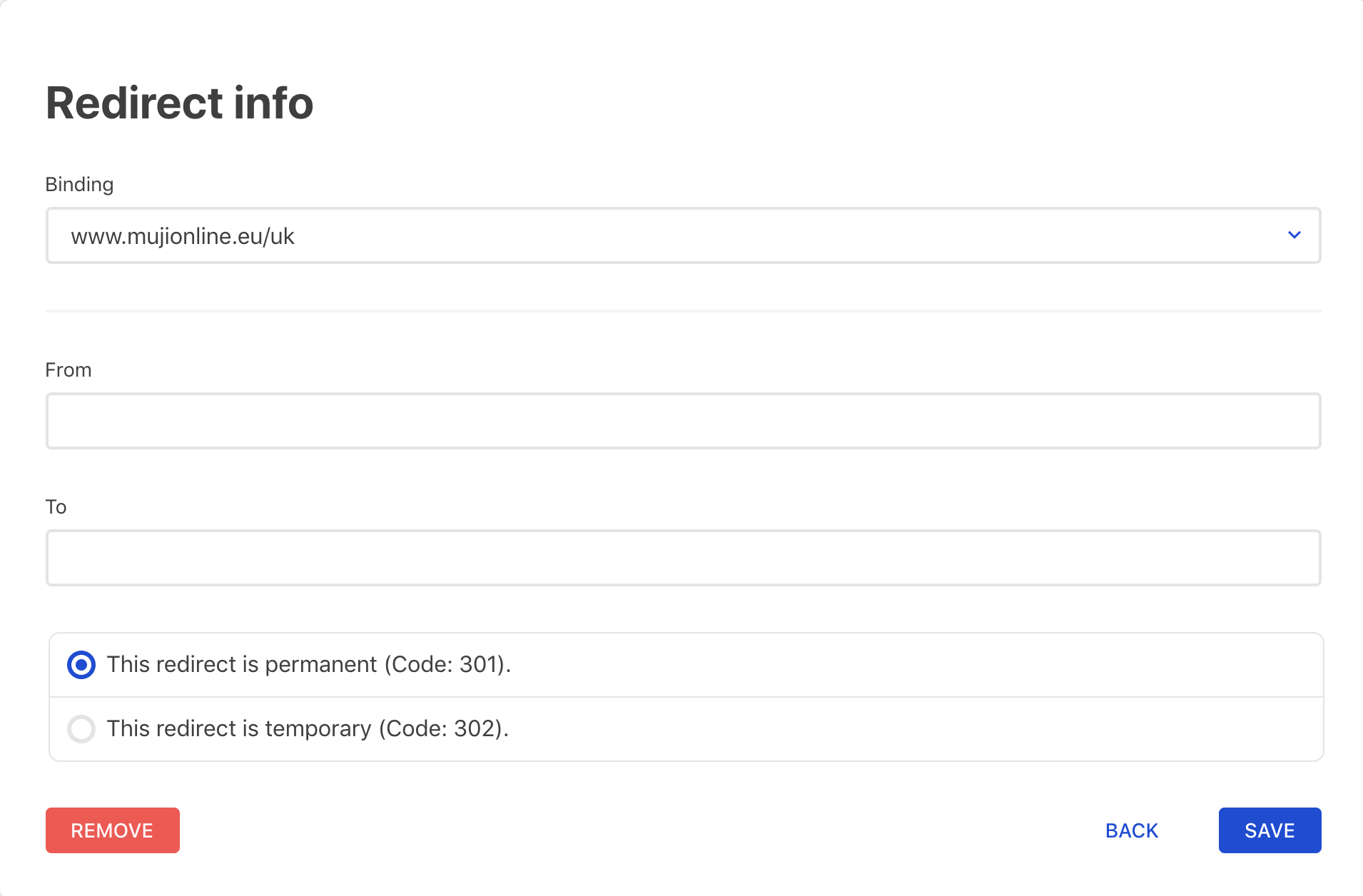This screenshot has height=896, width=1363.
Task: Click the From field label
Action: point(69,370)
